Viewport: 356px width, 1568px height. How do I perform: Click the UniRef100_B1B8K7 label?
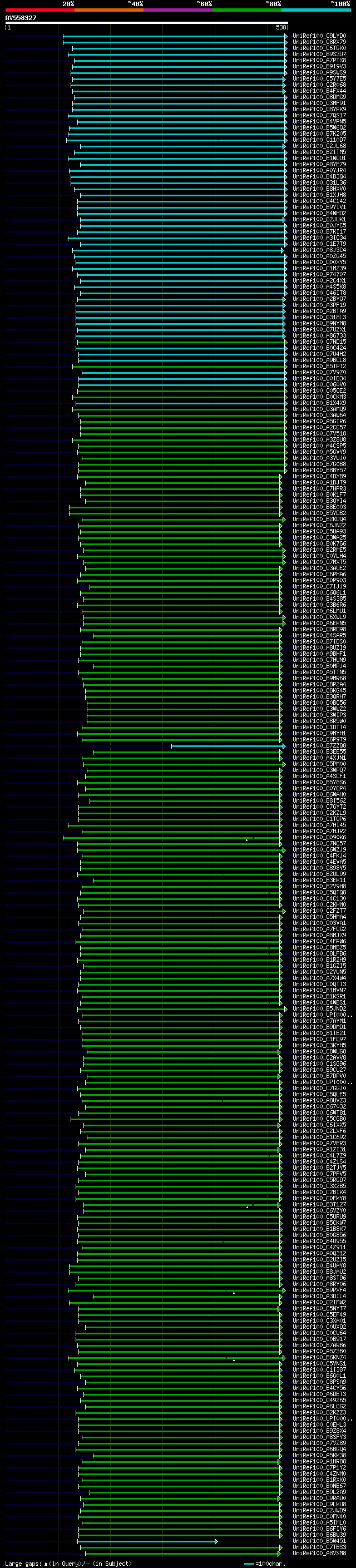tap(319, 1229)
